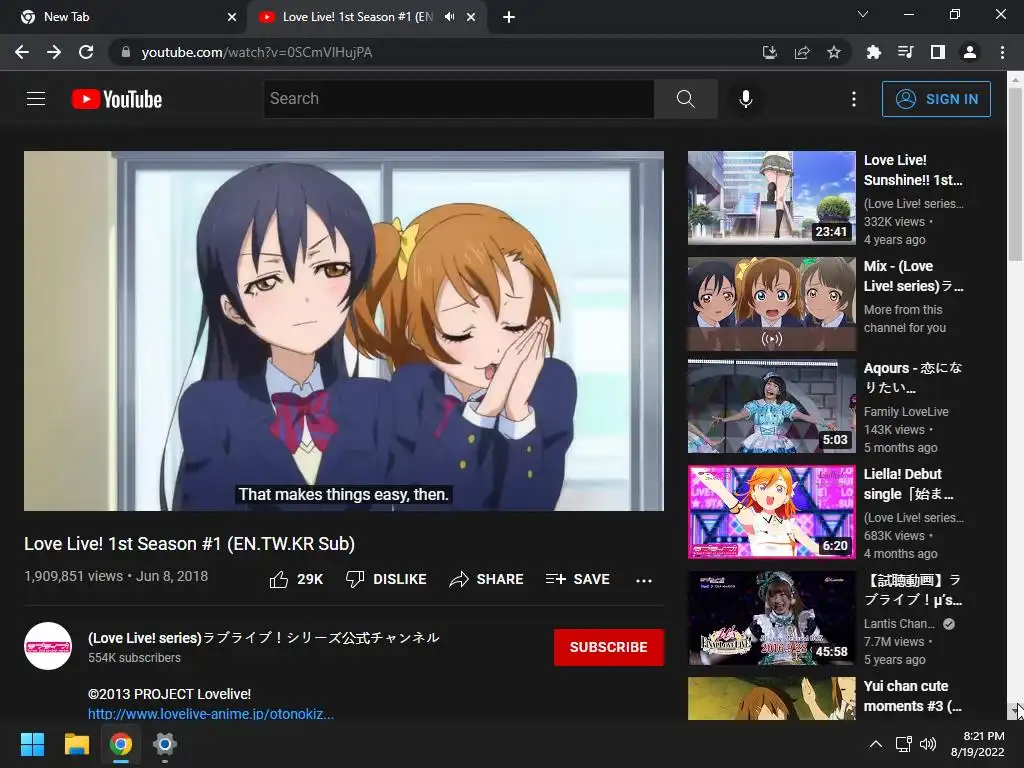The height and width of the screenshot is (768, 1024).
Task: Open the Lantis Channel 45:58 video thumbnail
Action: 772,618
